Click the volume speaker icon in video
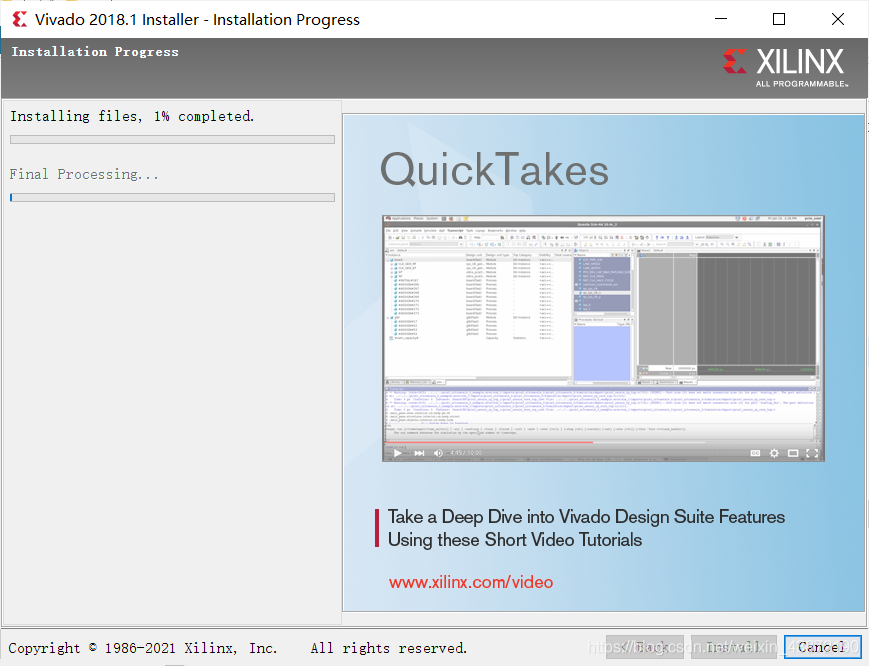This screenshot has width=869, height=666. 438,453
